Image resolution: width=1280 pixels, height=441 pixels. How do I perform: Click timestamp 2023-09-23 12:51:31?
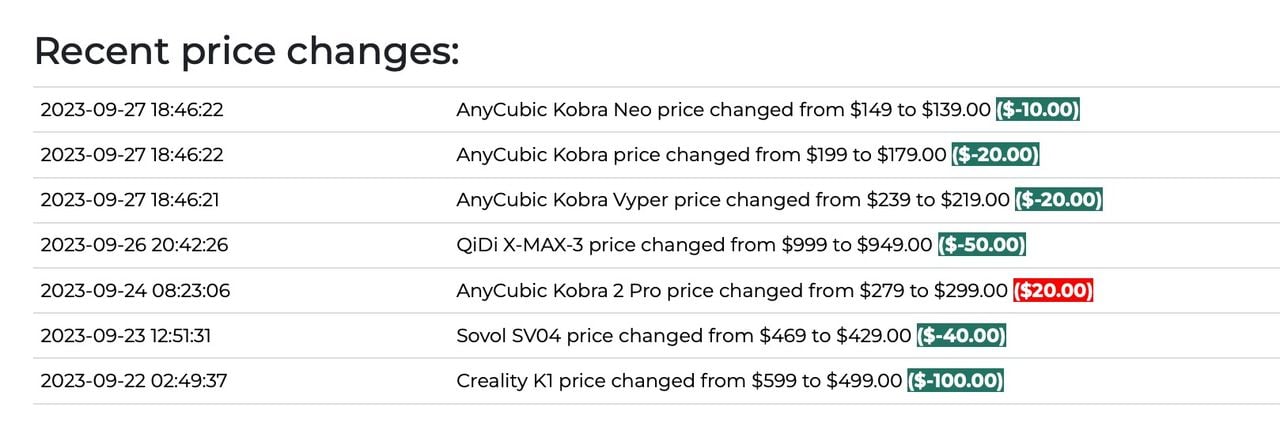(x=125, y=335)
